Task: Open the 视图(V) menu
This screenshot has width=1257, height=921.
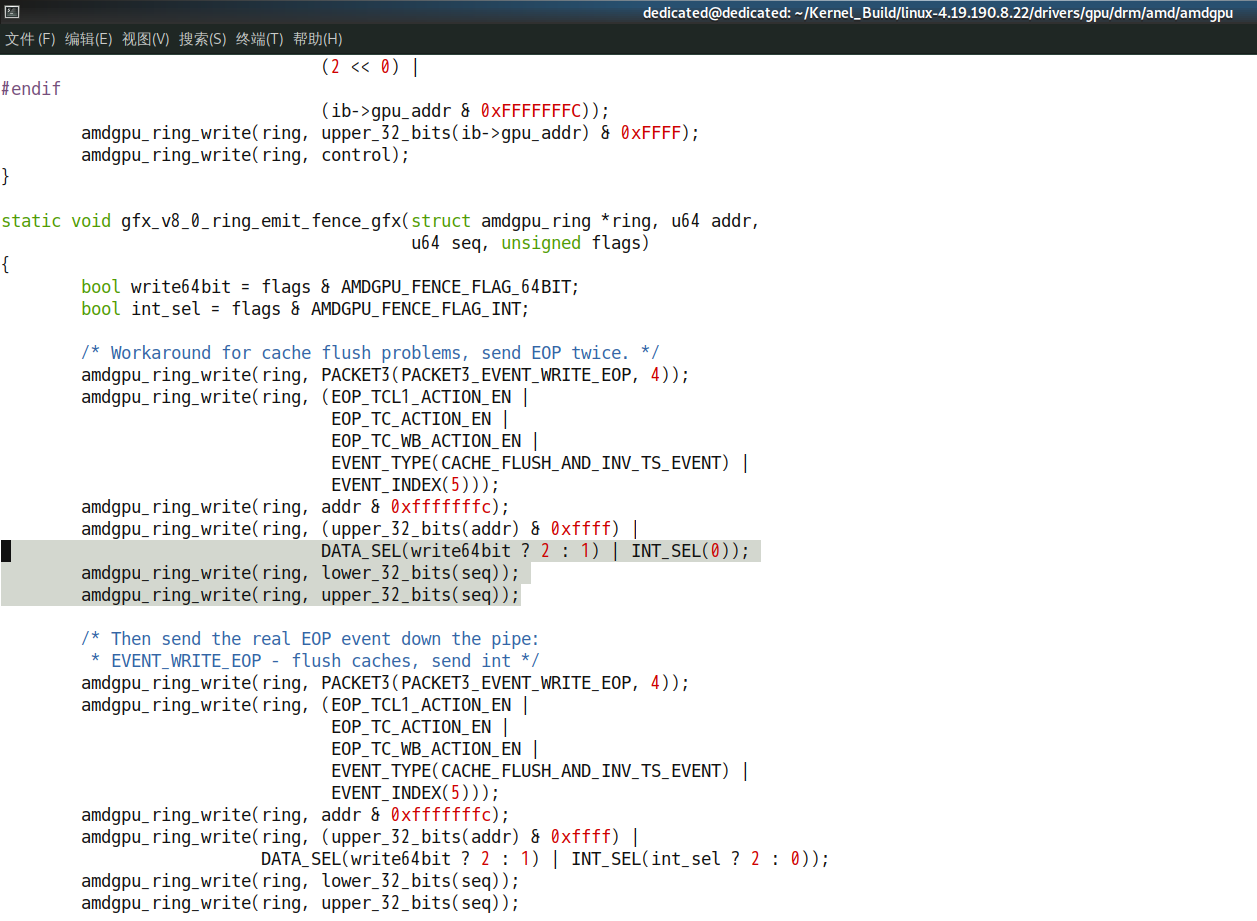Action: [x=146, y=39]
